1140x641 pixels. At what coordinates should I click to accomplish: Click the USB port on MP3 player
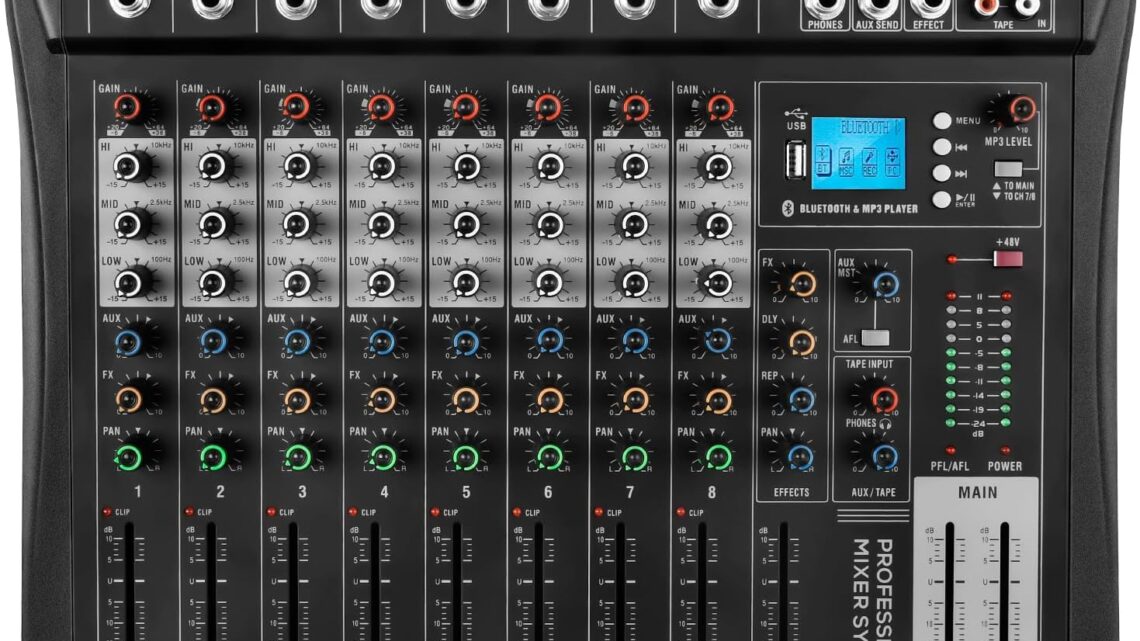pyautogui.click(x=795, y=159)
